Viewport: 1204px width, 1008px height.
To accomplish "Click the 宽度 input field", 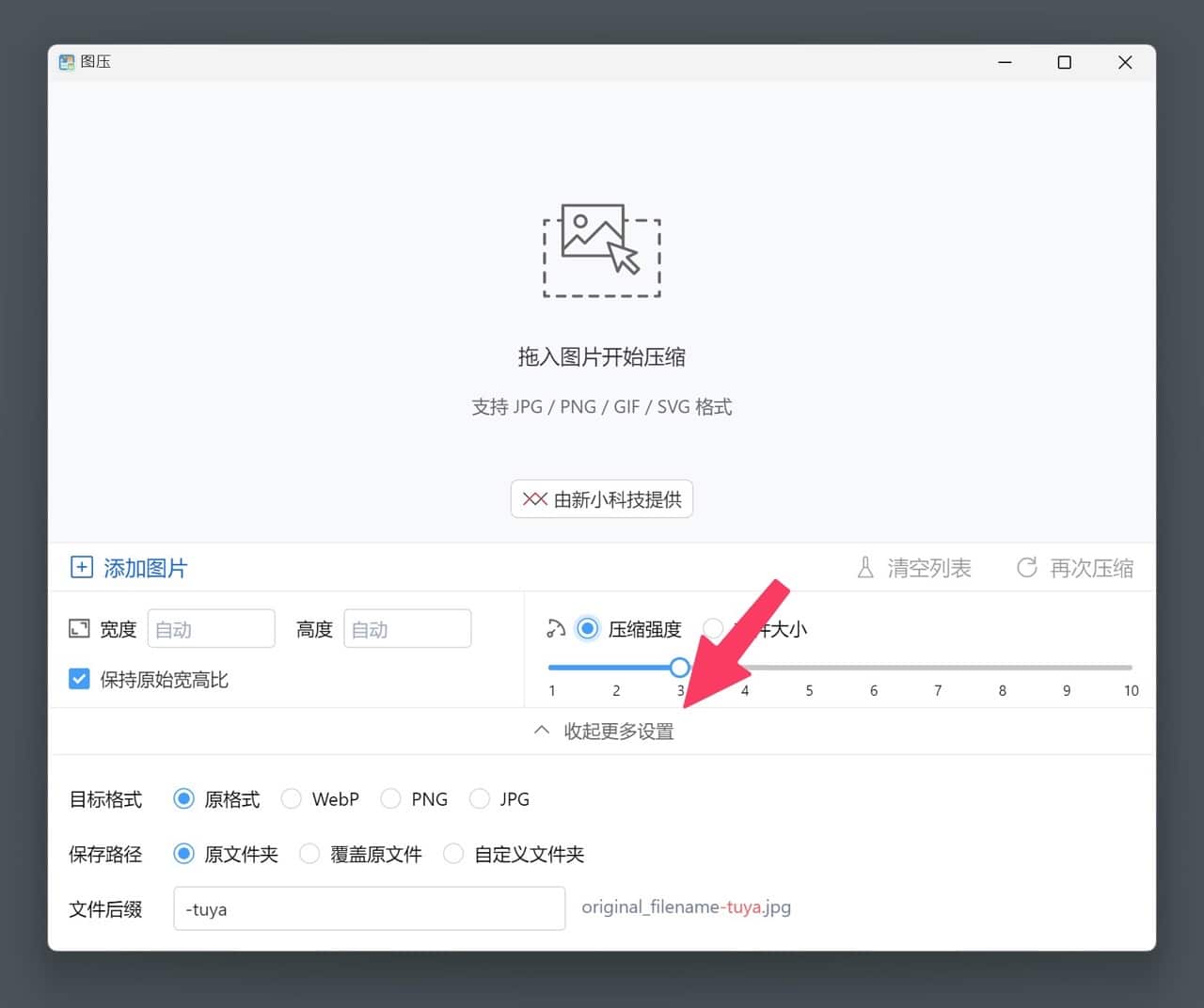I will click(x=212, y=629).
